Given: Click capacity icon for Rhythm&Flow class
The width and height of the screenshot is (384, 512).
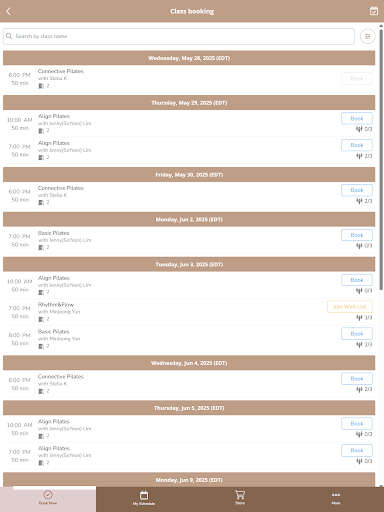Looking at the screenshot, I should (359, 318).
